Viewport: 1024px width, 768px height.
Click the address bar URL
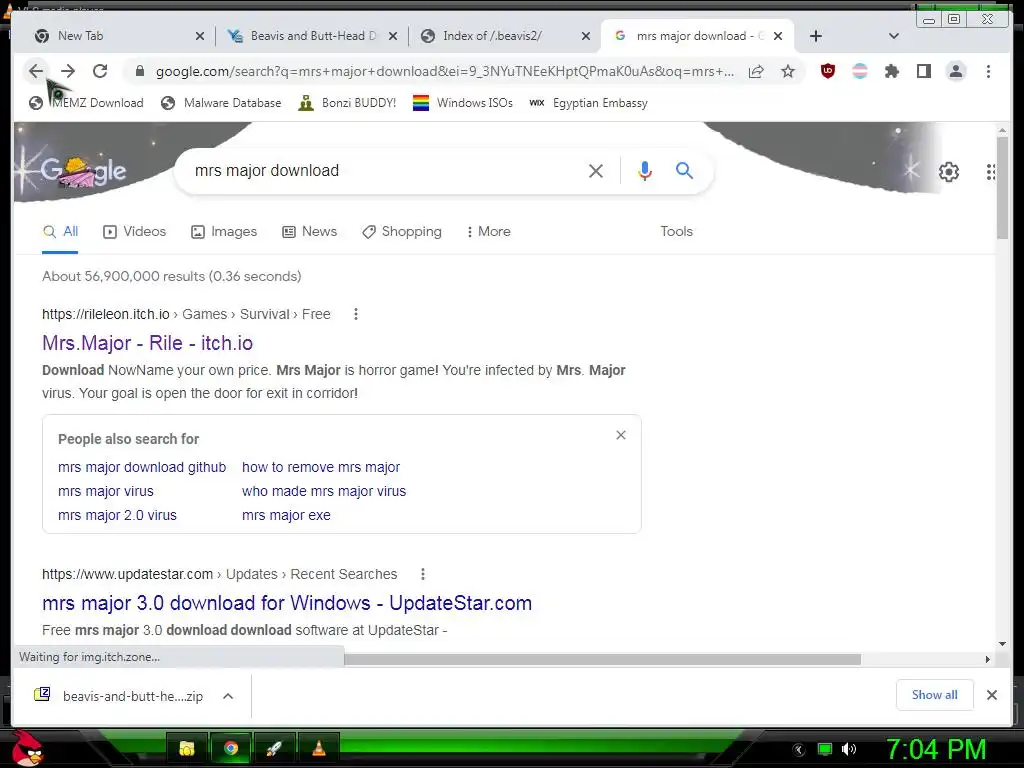[x=444, y=71]
